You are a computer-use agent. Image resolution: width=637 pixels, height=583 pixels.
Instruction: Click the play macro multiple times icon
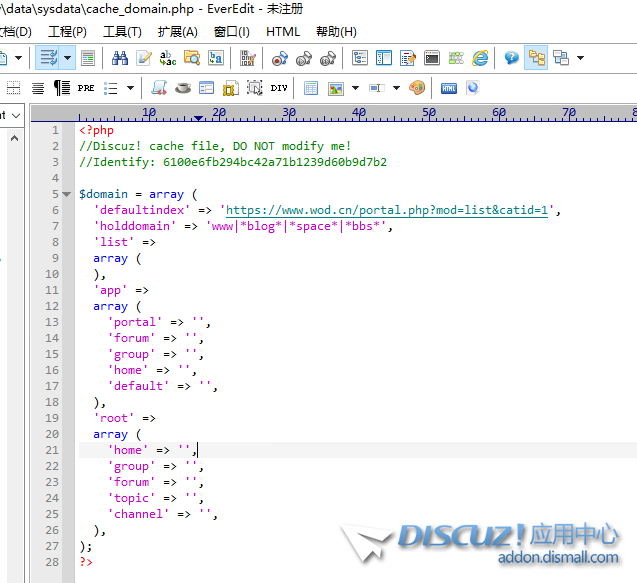coord(328,58)
